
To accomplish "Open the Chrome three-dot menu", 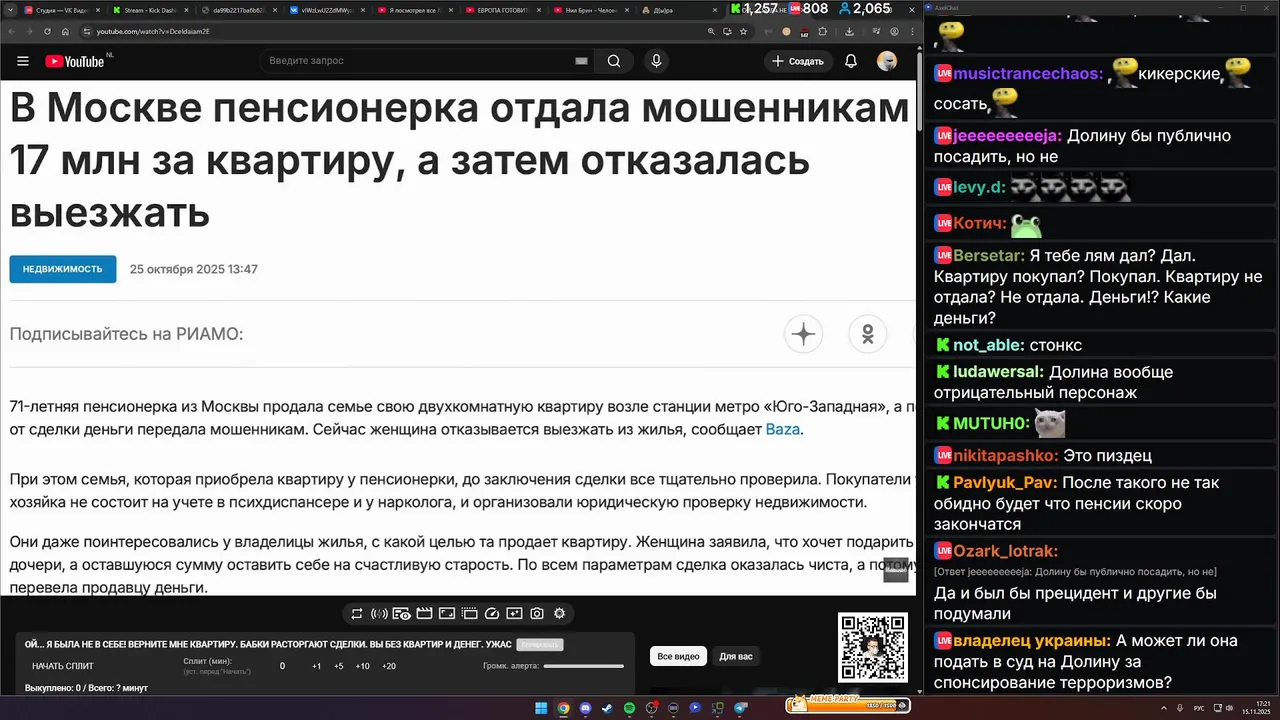I will coord(912,31).
